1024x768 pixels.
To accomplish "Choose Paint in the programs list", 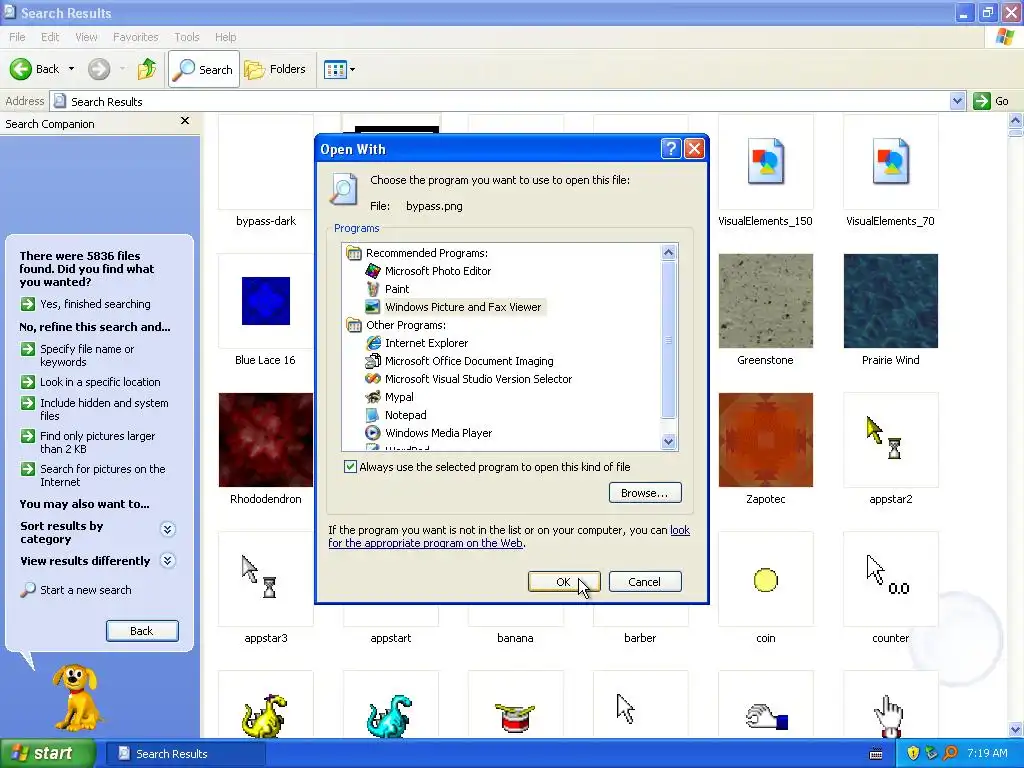I will point(396,289).
